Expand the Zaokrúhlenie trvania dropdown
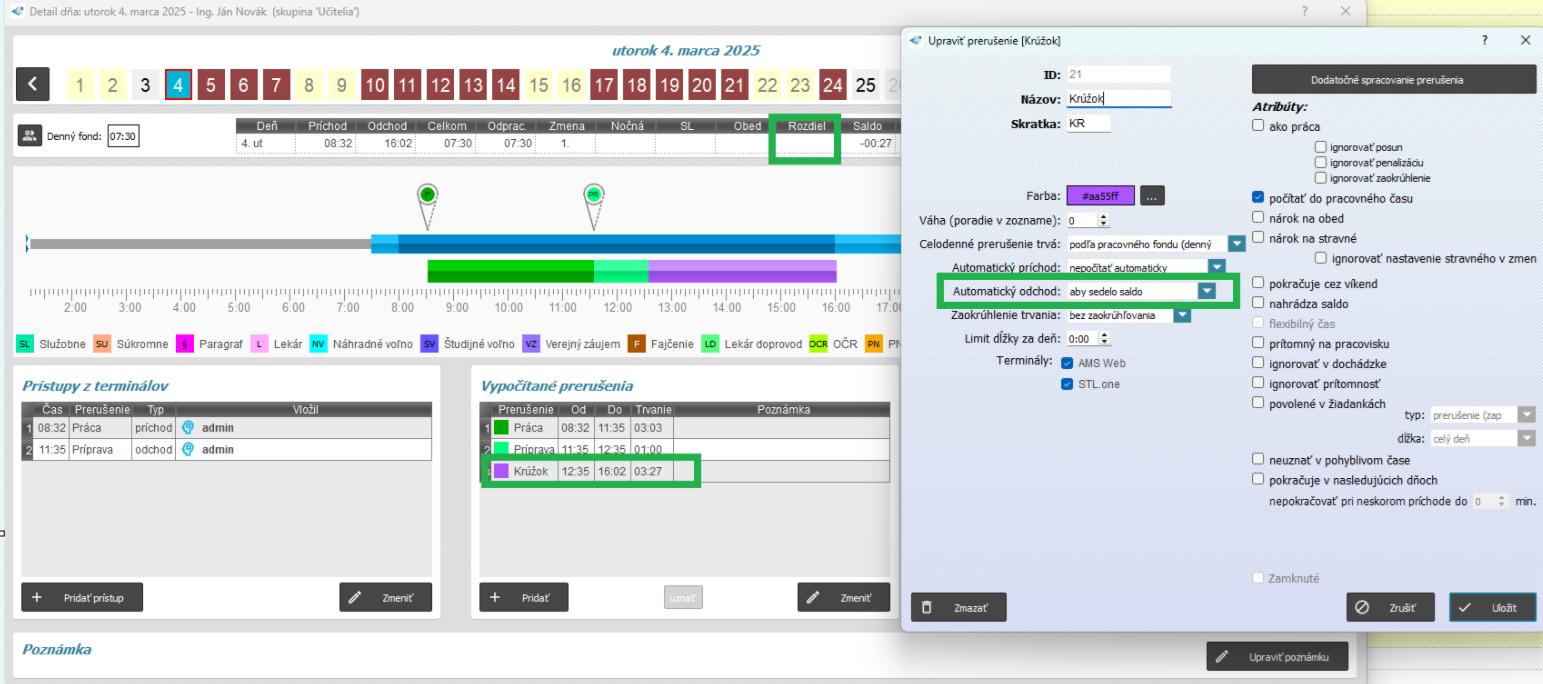 [1182, 316]
